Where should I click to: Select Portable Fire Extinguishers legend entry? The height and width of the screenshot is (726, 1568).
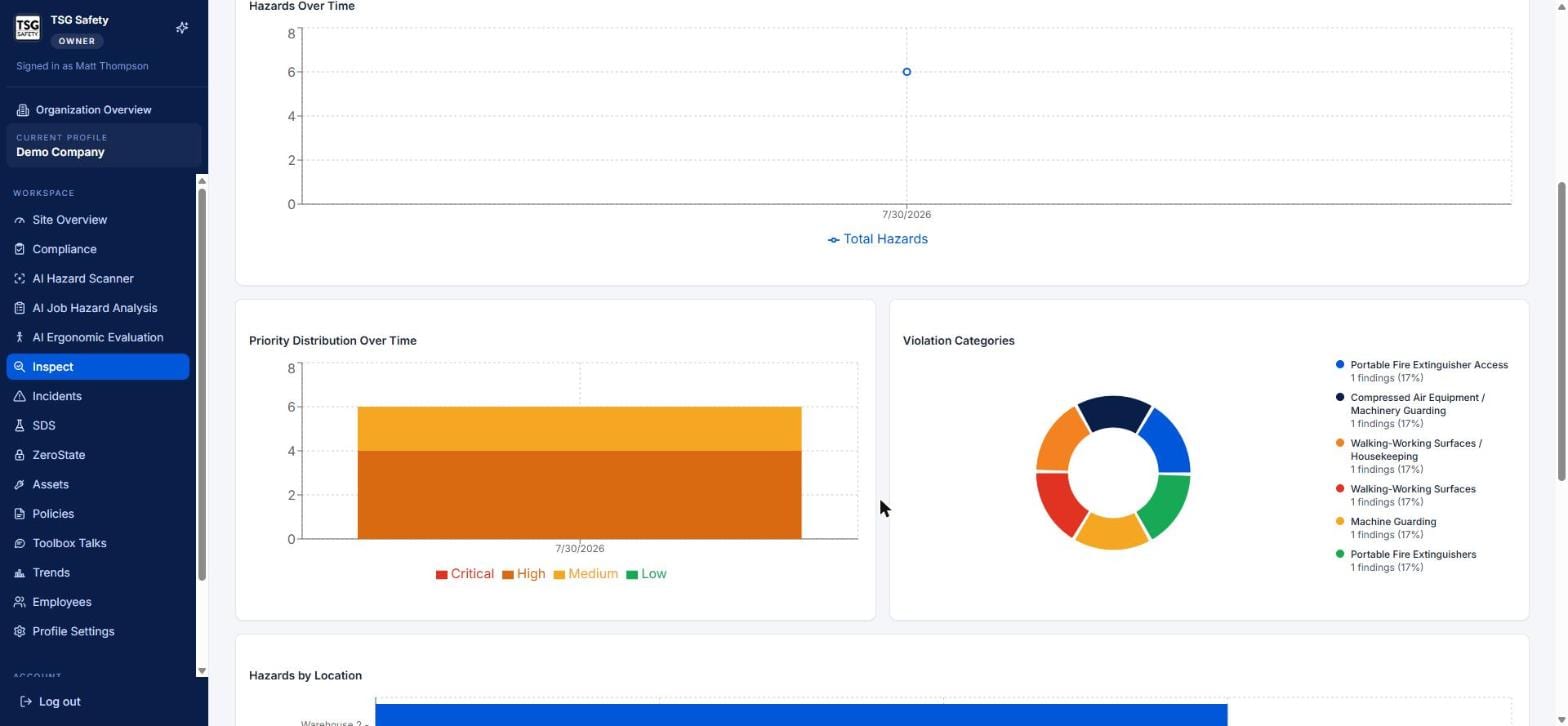(1406, 561)
